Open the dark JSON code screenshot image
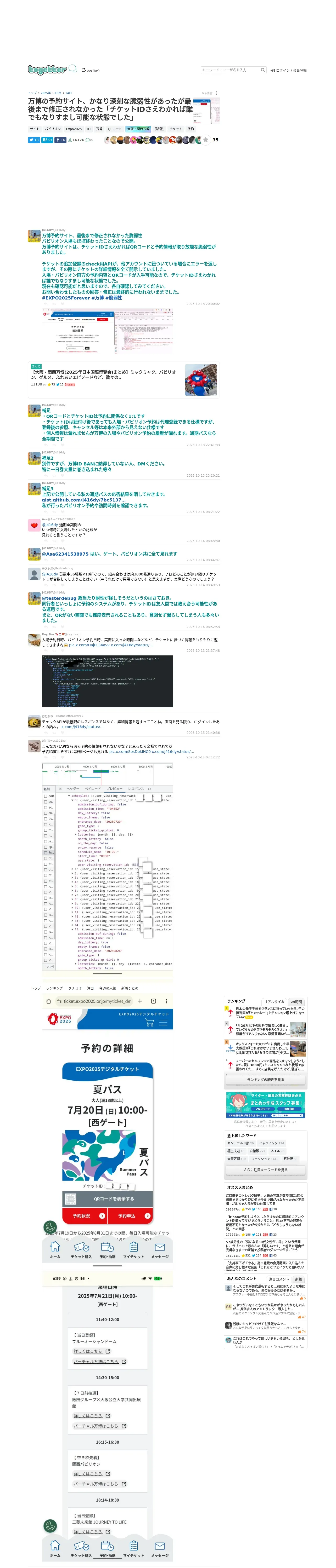336x1568 pixels. (107, 681)
